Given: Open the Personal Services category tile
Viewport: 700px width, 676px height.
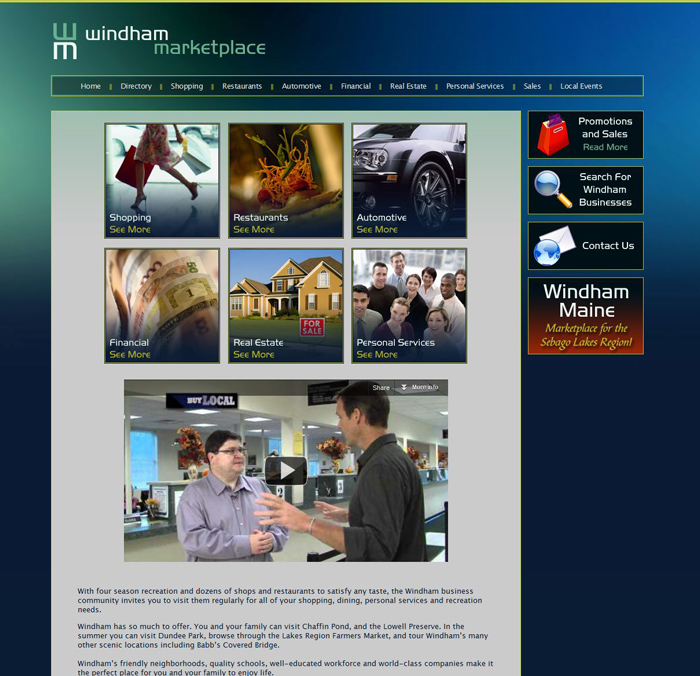Looking at the screenshot, I should pyautogui.click(x=409, y=305).
